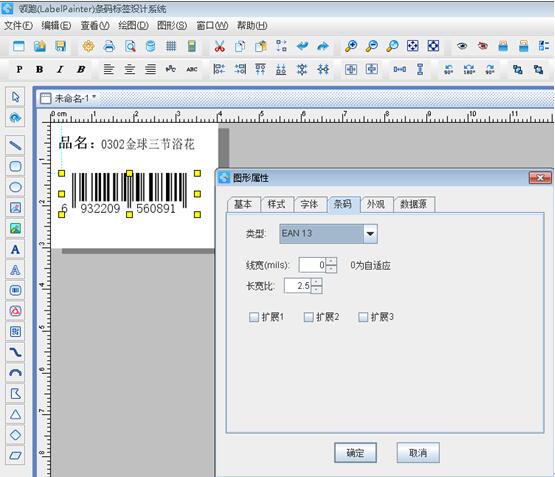Select the rounded rectangle tool
This screenshot has width=555, height=477.
pyautogui.click(x=15, y=166)
